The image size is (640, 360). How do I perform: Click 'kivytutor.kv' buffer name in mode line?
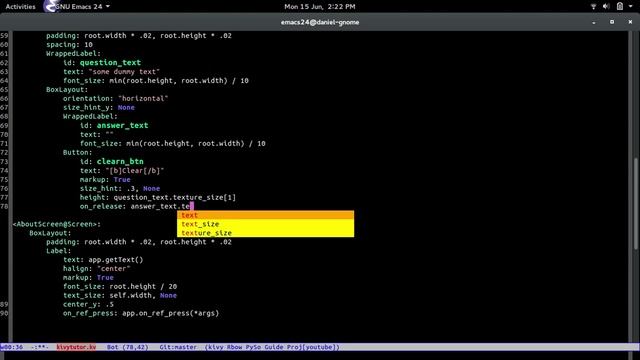[76, 347]
